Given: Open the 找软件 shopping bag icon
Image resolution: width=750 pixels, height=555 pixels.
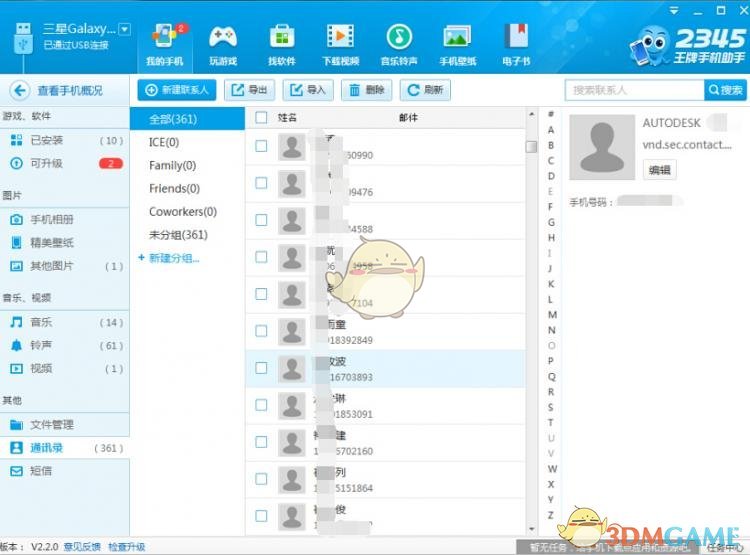Looking at the screenshot, I should pos(282,37).
